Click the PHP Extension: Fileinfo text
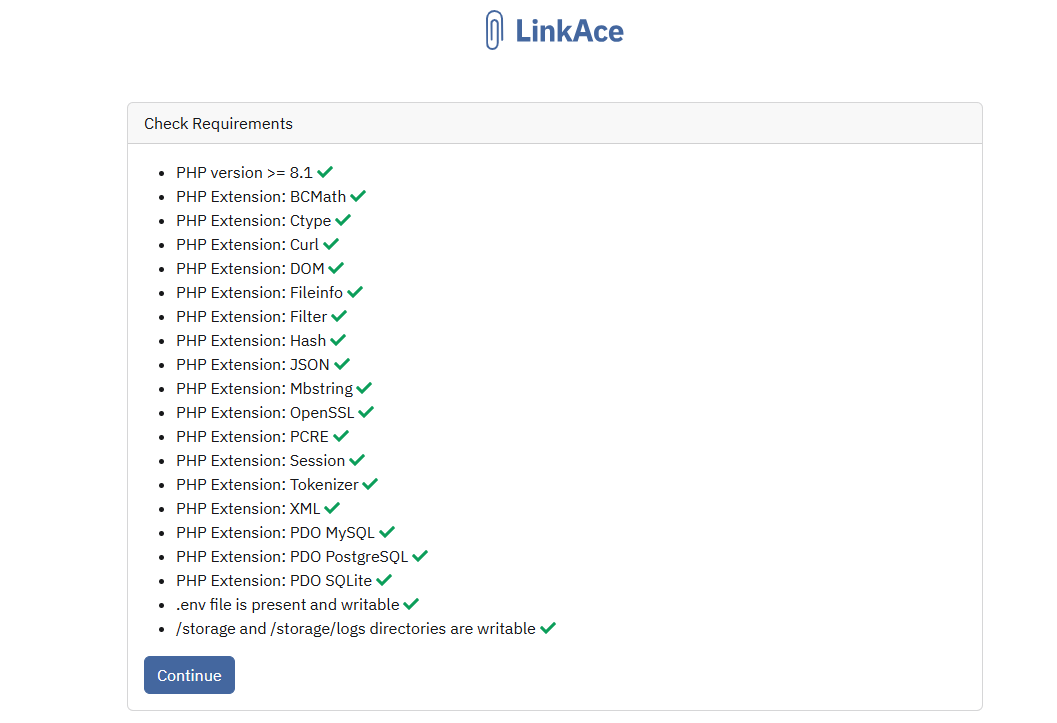The height and width of the screenshot is (723, 1057). coord(260,292)
